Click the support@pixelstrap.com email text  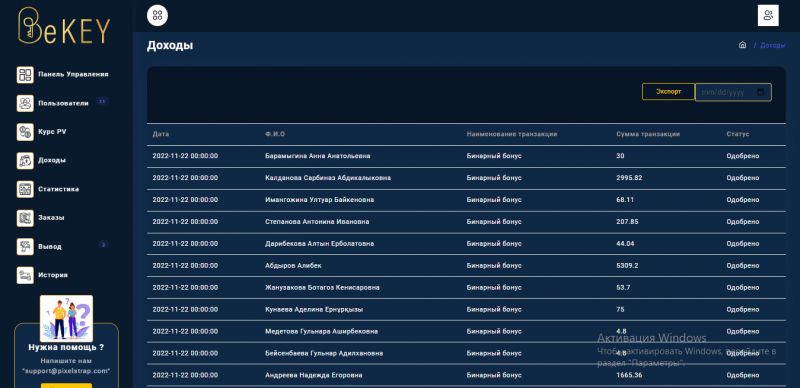pos(66,371)
